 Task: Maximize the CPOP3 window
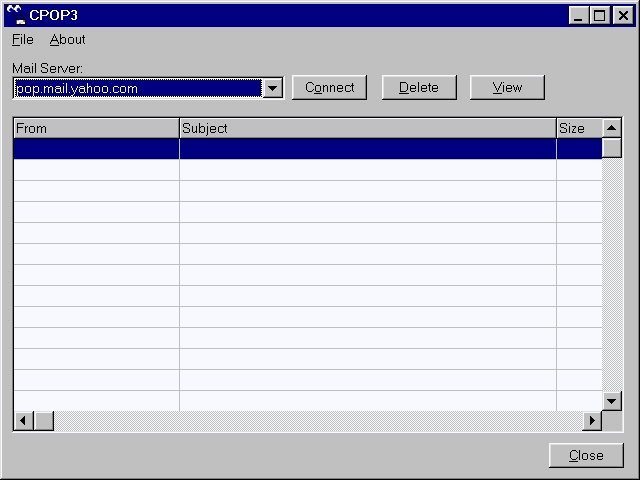(599, 15)
